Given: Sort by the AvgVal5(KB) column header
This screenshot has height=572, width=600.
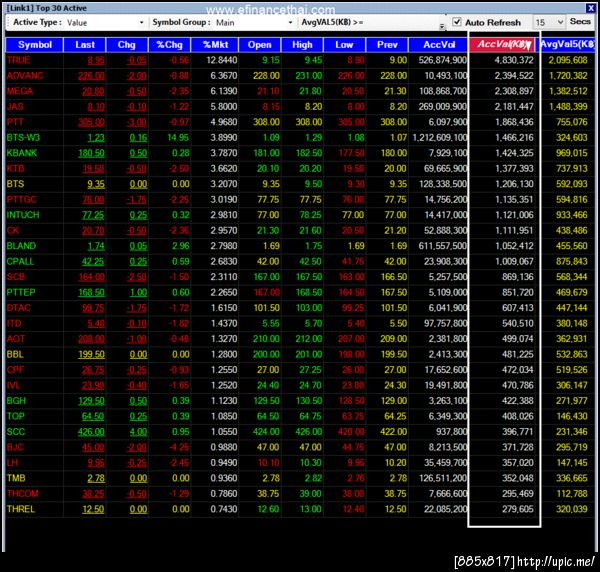Looking at the screenshot, I should coord(567,44).
